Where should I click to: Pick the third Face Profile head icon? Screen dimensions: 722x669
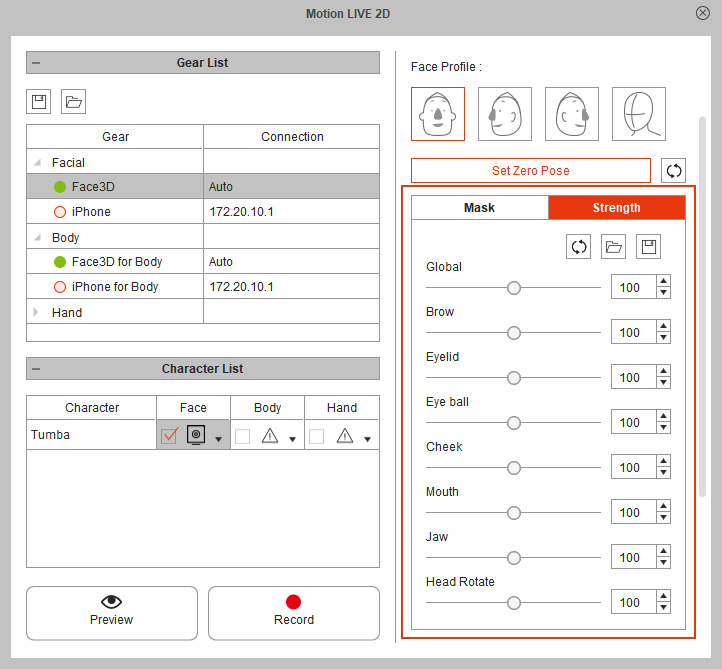[572, 114]
